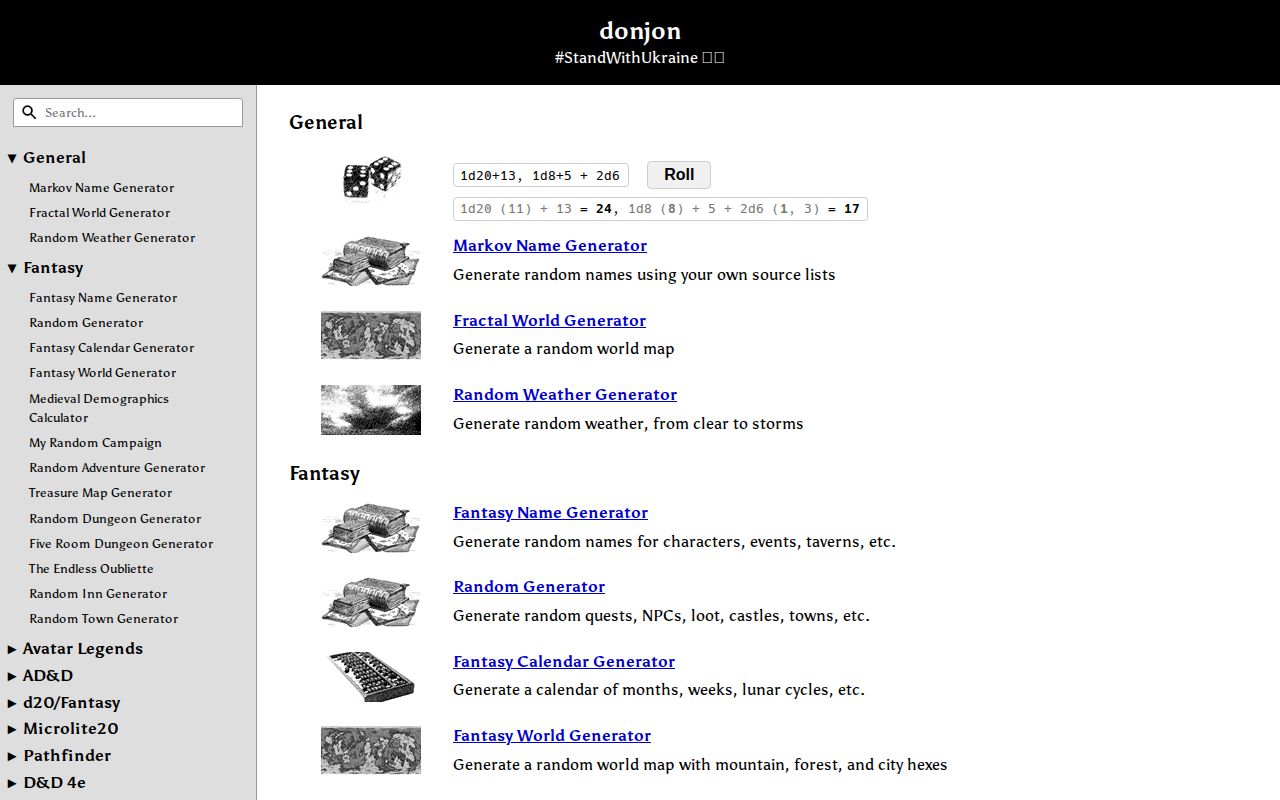Click the abacus icon beside Fantasy Calendar Generator
The image size is (1280, 800).
coord(370,675)
